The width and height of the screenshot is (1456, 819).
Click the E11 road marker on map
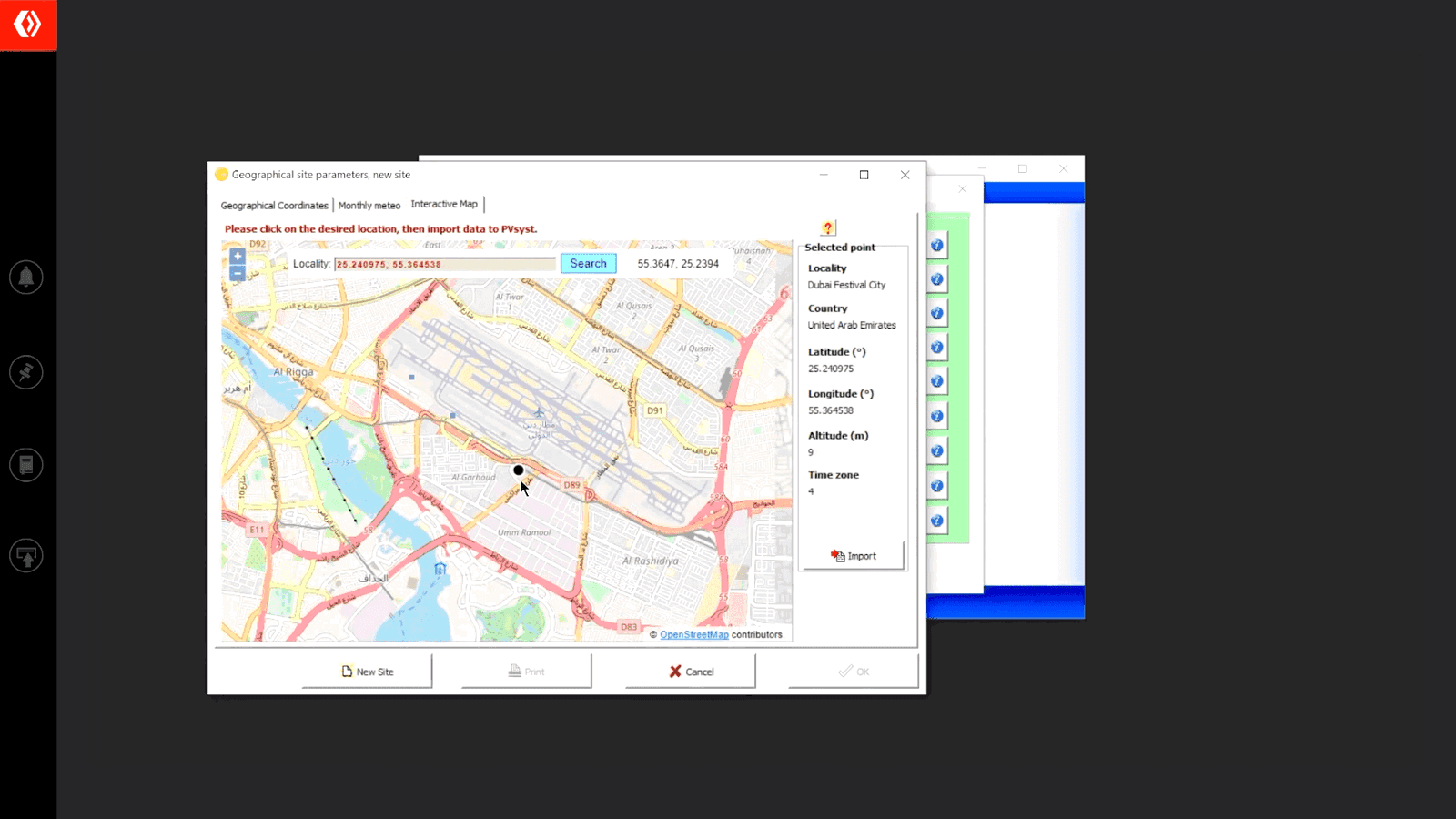pos(257,530)
